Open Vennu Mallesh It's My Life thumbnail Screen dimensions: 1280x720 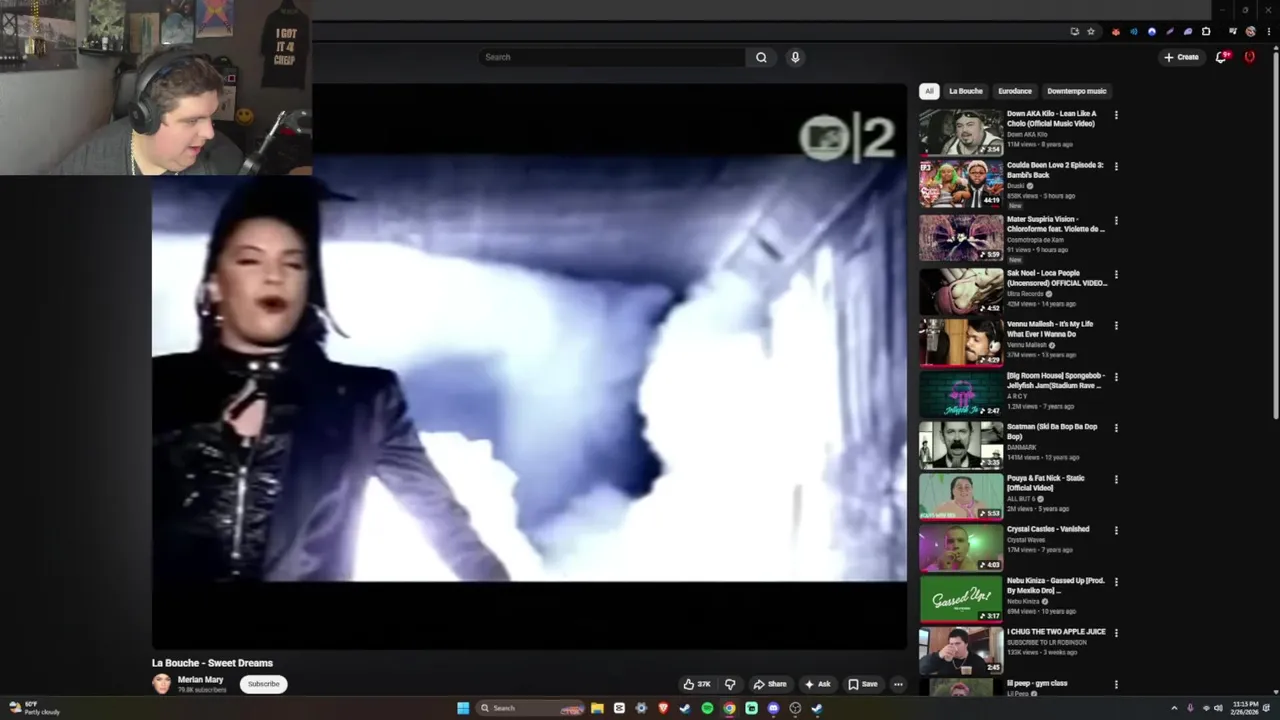click(961, 342)
